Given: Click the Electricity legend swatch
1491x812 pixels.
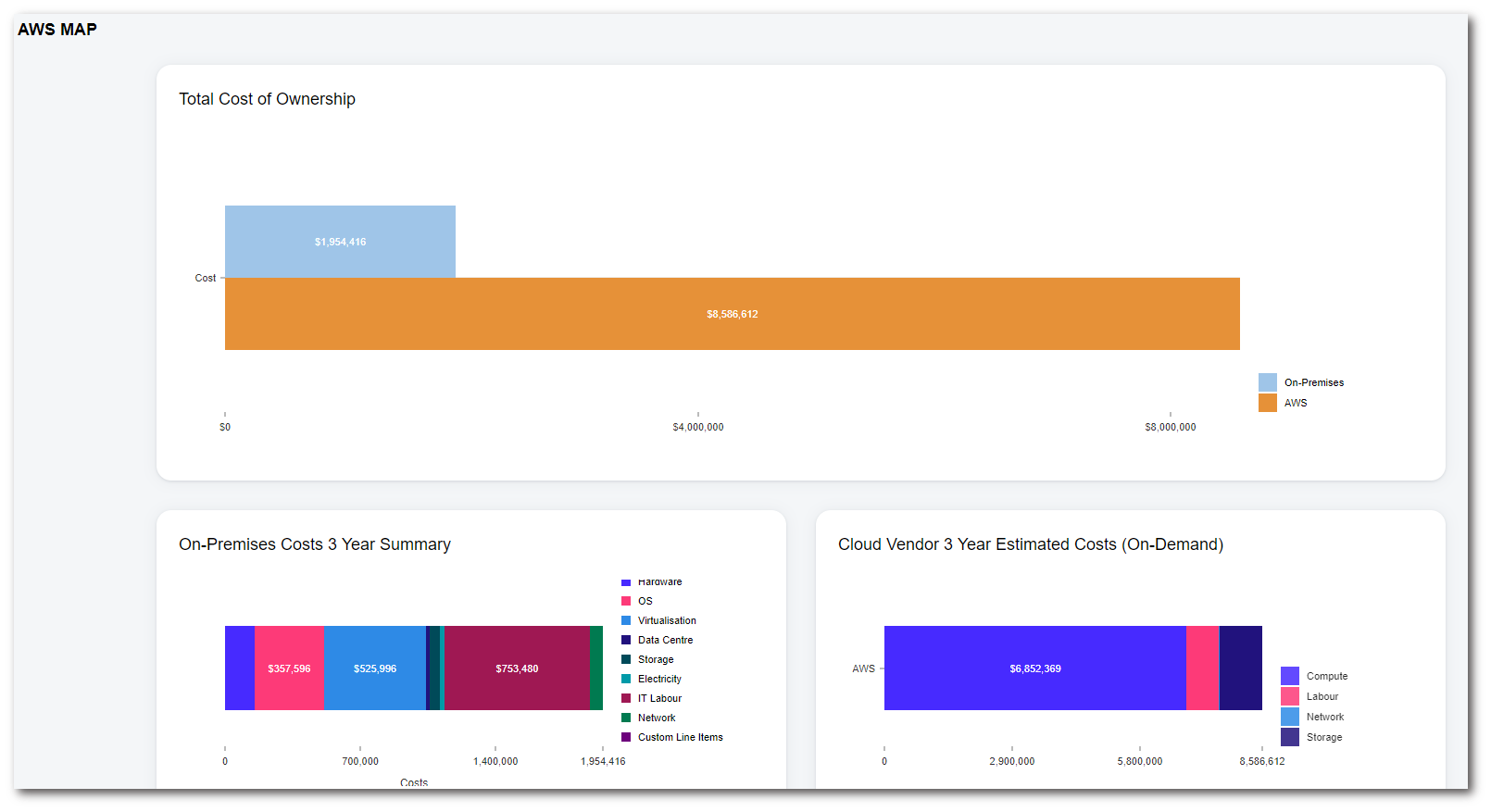Looking at the screenshot, I should pyautogui.click(x=626, y=679).
